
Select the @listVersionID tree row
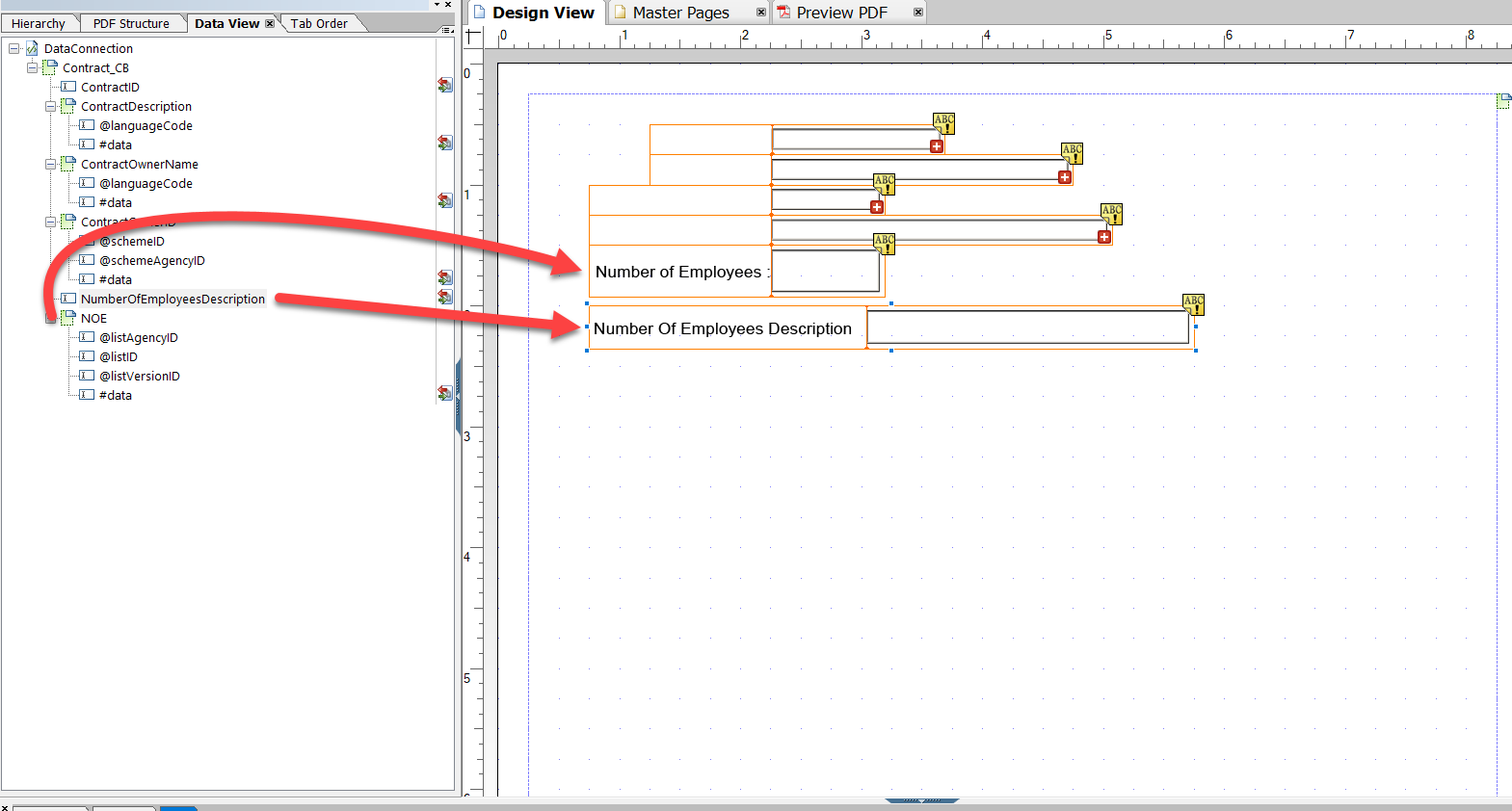[x=140, y=376]
